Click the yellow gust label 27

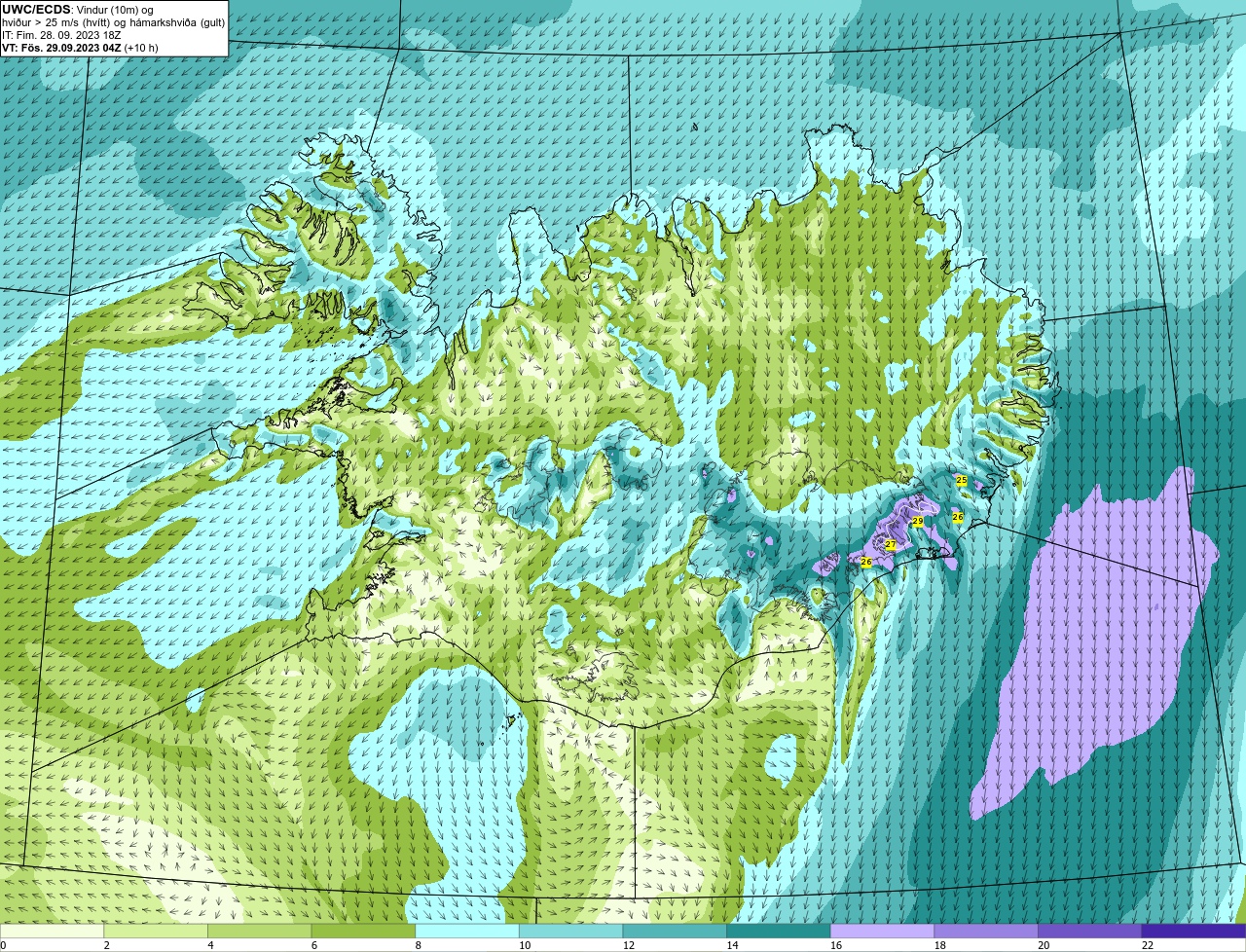click(890, 545)
